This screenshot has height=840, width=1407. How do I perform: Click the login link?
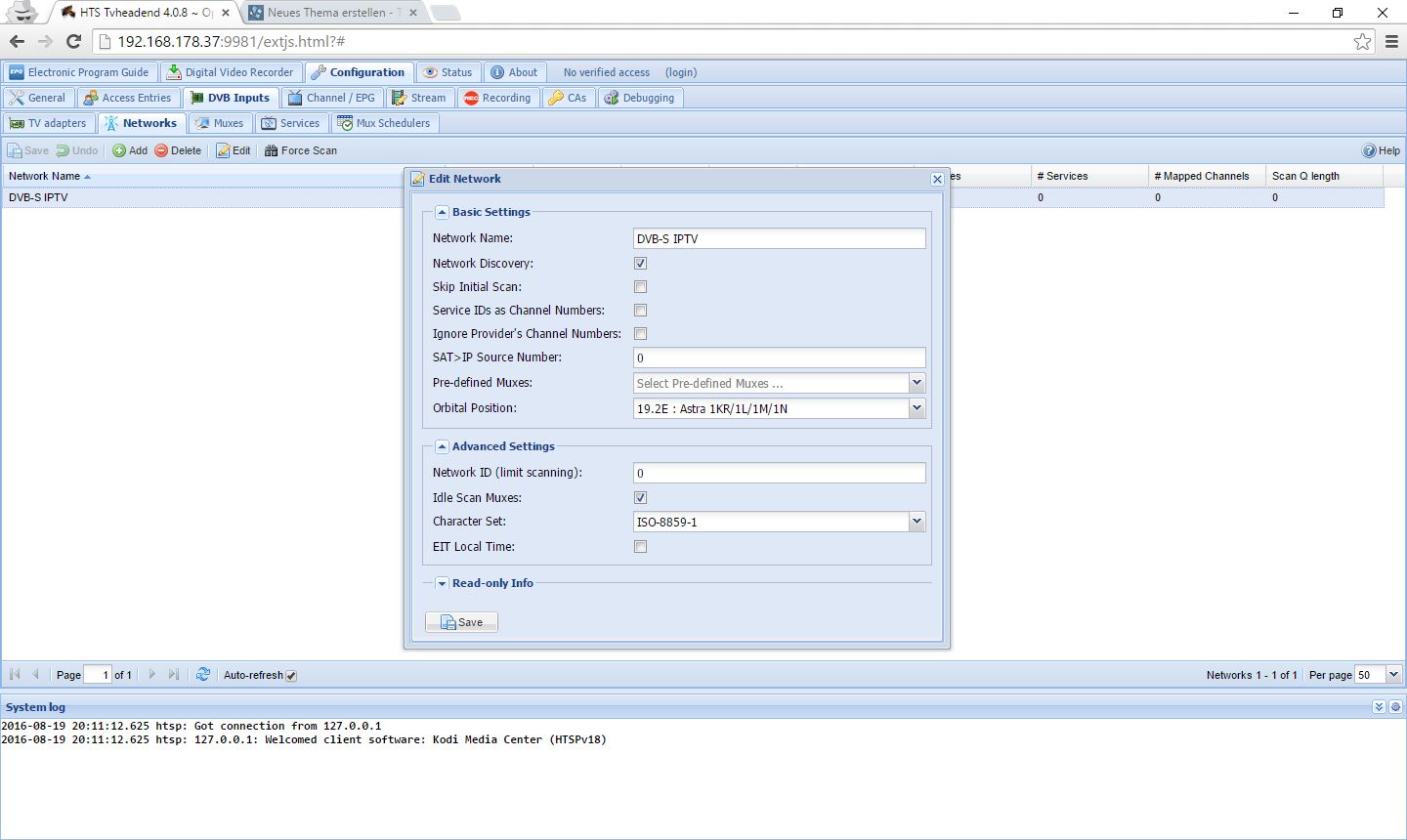point(681,72)
